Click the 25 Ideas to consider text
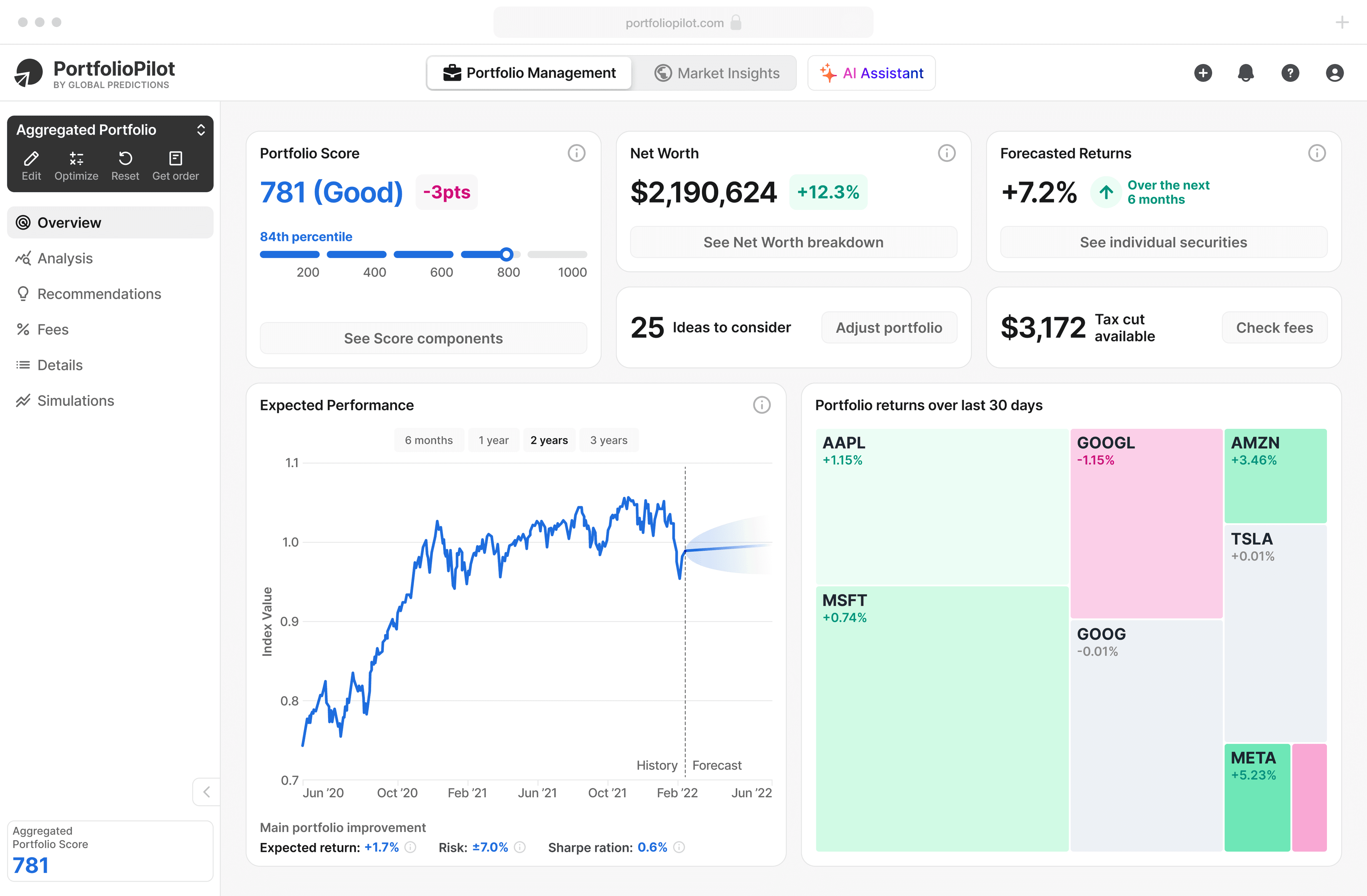This screenshot has height=896, width=1367. [x=711, y=327]
